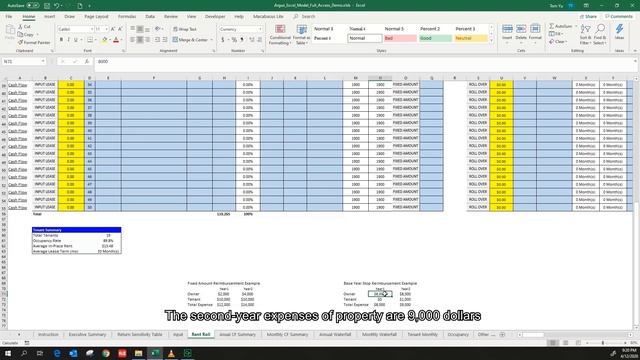Expand the Merge & Center dropdown arrow
Image resolution: width=640 pixels, height=360 pixels.
(x=211, y=40)
